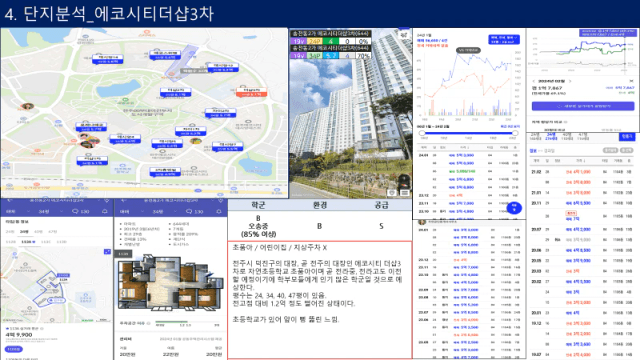Toggle the first gray pill filter in the transaction list

coord(610,150)
